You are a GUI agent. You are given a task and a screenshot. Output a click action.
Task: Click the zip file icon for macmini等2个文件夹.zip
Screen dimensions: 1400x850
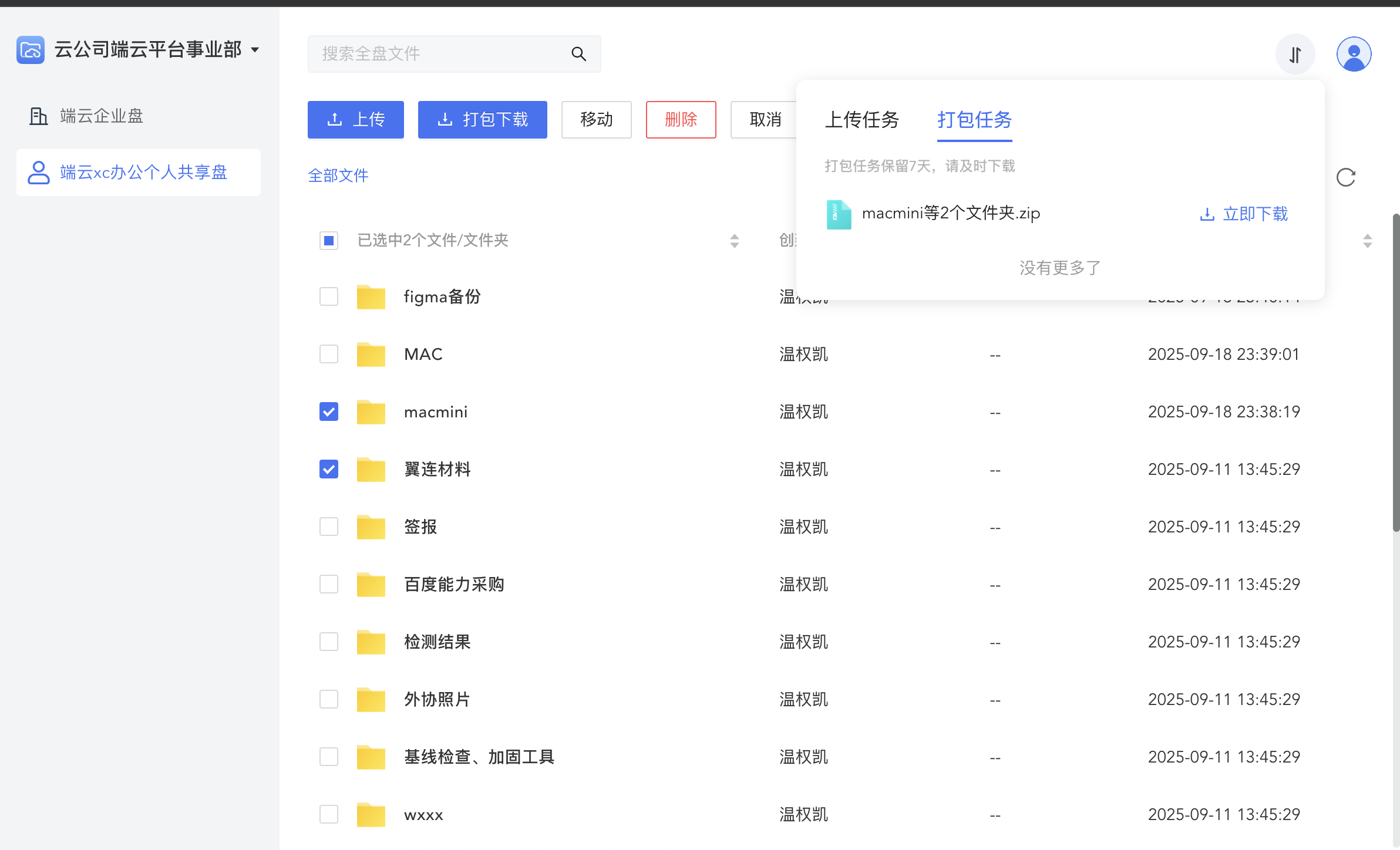click(x=839, y=214)
